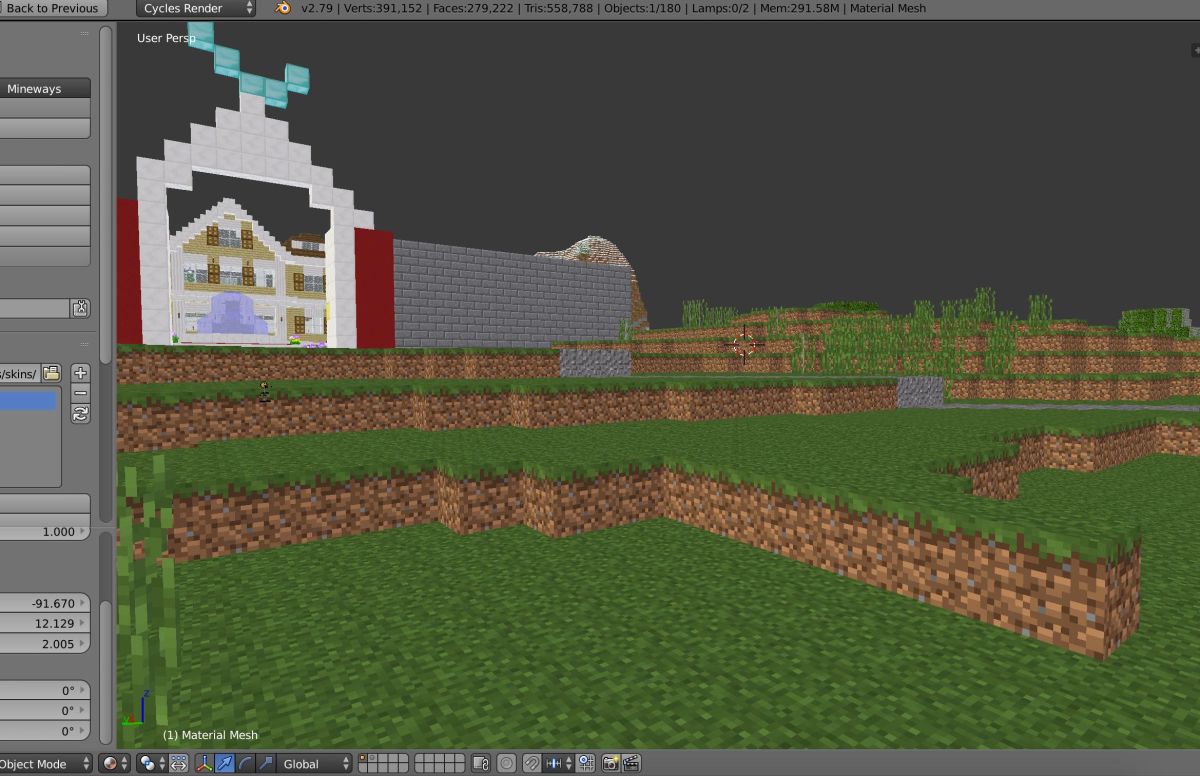1200x776 pixels.
Task: Click the Blender logo icon in header
Action: [284, 8]
